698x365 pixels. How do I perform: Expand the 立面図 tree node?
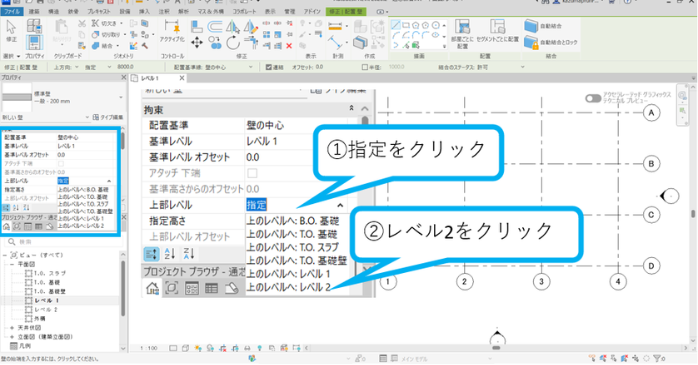coord(12,337)
